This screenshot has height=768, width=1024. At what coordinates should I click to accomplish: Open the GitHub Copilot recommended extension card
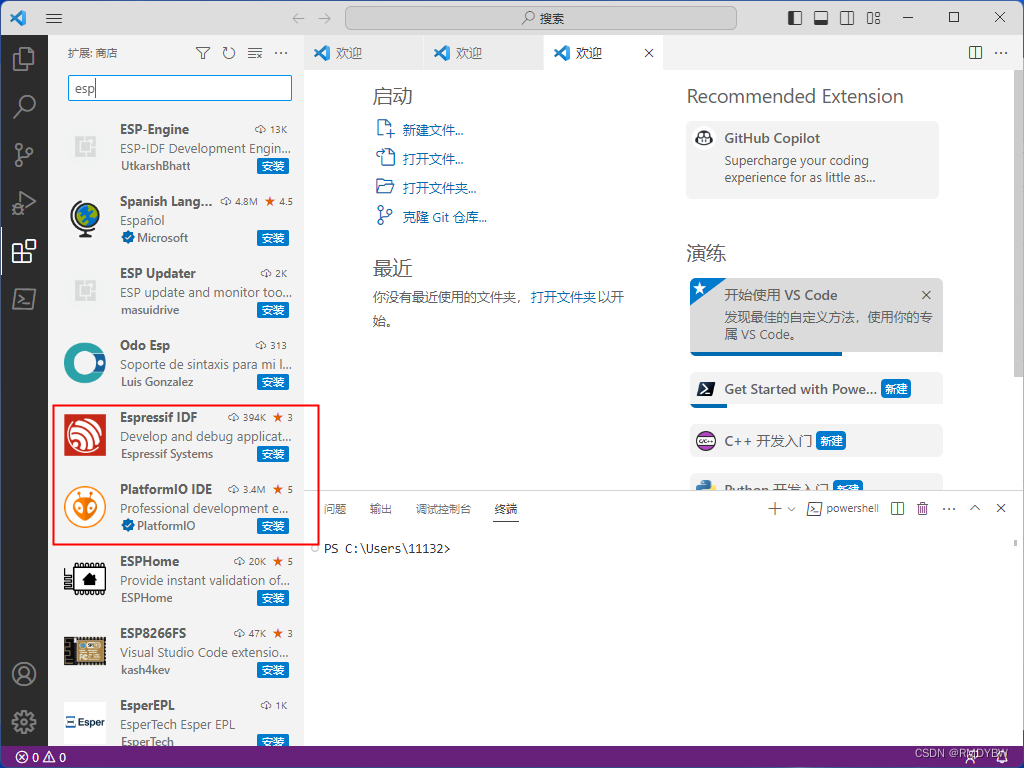[812, 160]
